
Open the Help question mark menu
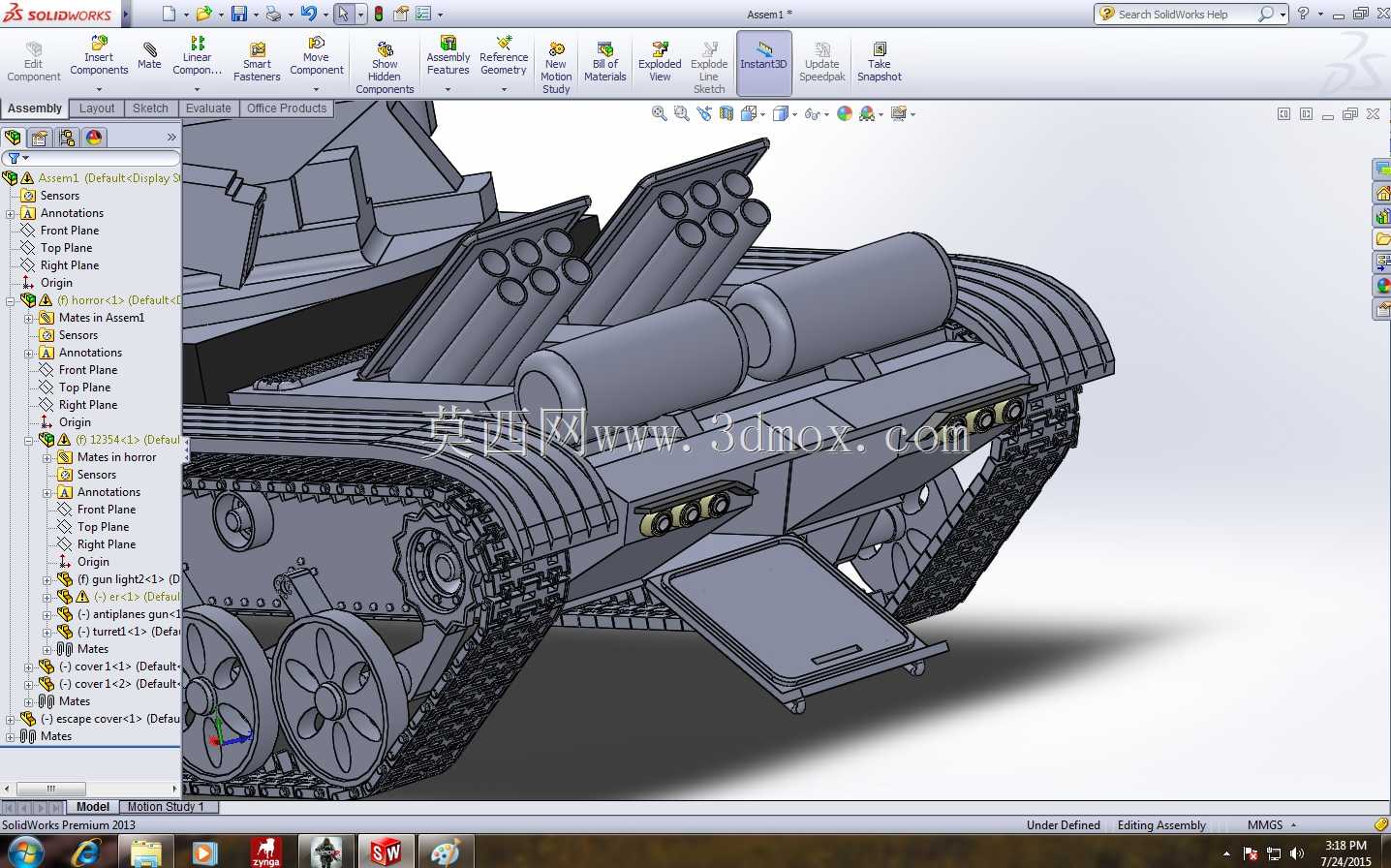1304,14
